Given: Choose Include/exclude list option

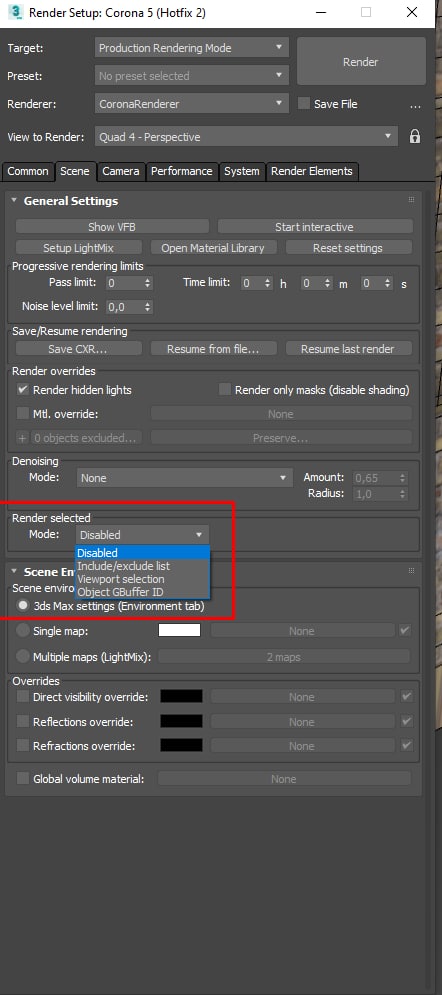Looking at the screenshot, I should [142, 565].
